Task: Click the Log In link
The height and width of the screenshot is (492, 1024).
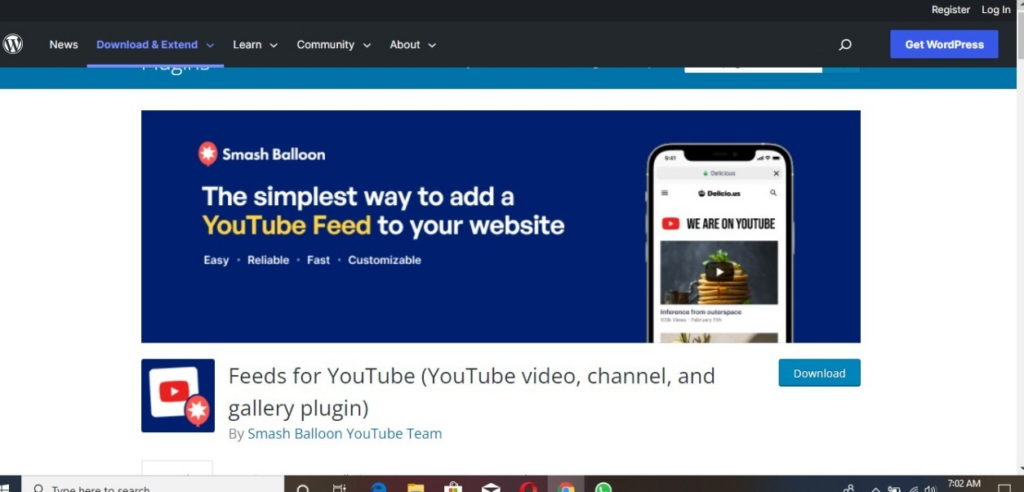Action: (995, 9)
